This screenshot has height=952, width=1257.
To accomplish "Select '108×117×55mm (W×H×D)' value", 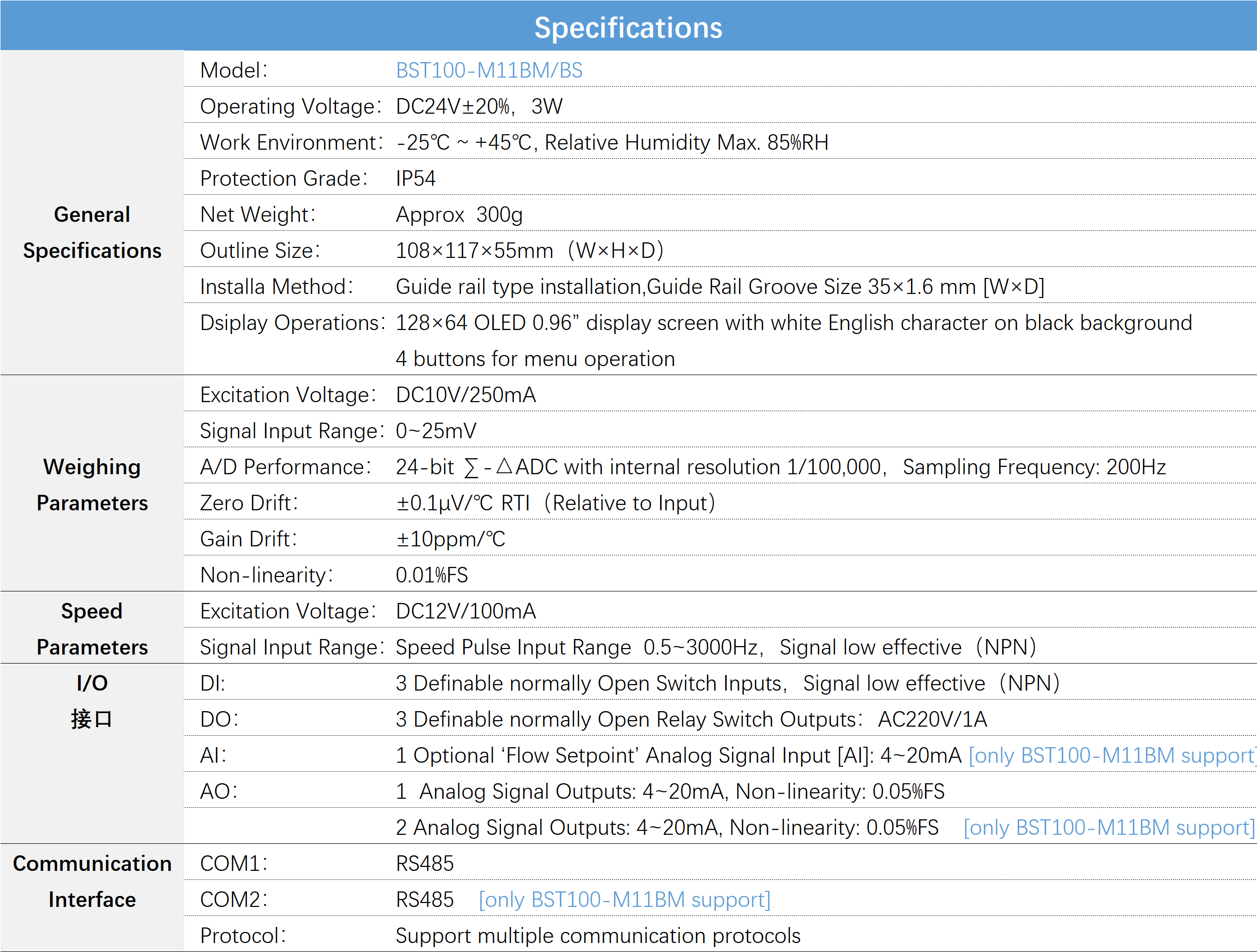I will (x=530, y=251).
